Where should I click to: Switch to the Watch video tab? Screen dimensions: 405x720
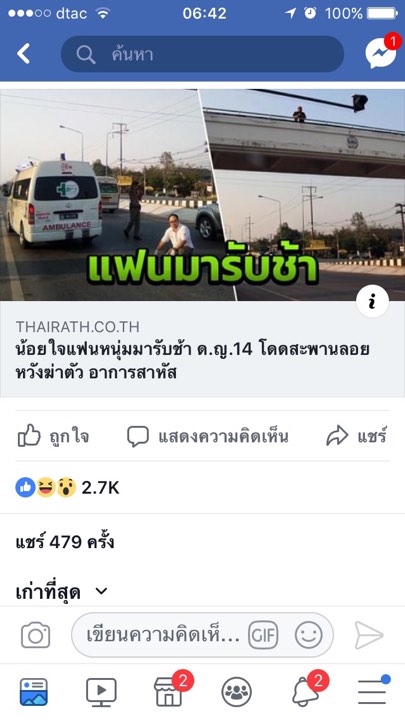[101, 692]
